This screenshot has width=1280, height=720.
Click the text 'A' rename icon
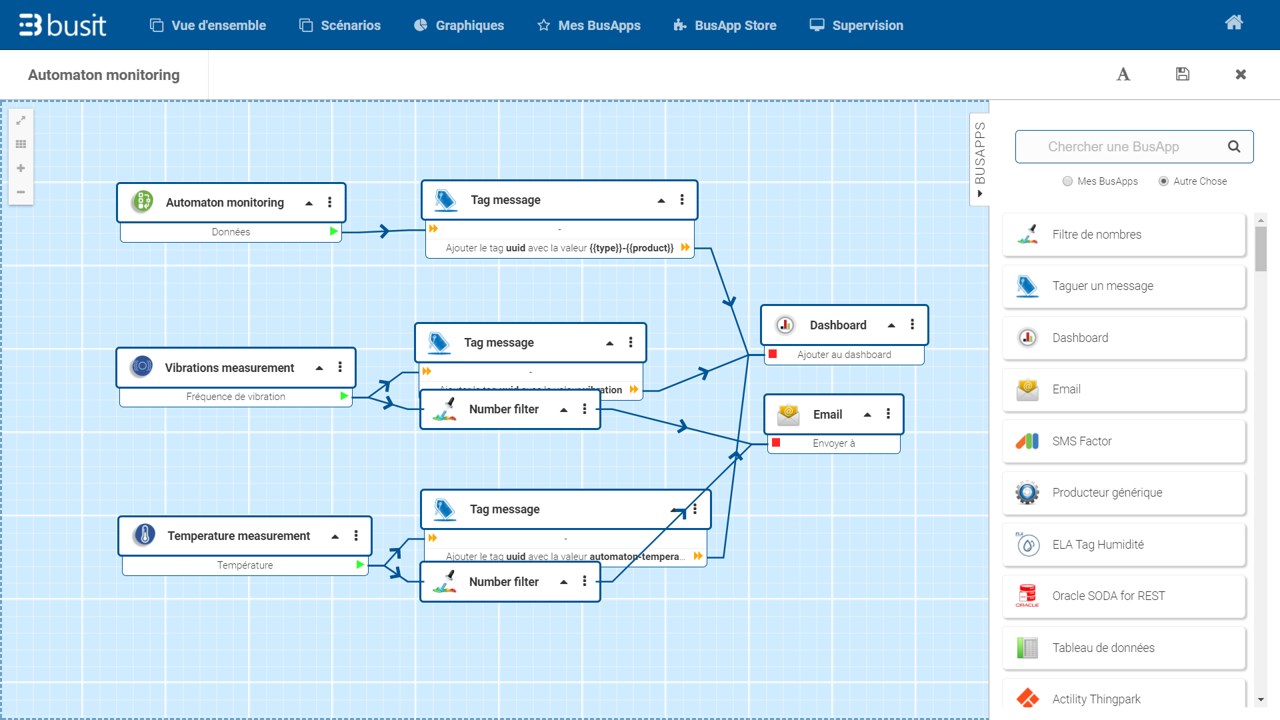[x=1123, y=74]
